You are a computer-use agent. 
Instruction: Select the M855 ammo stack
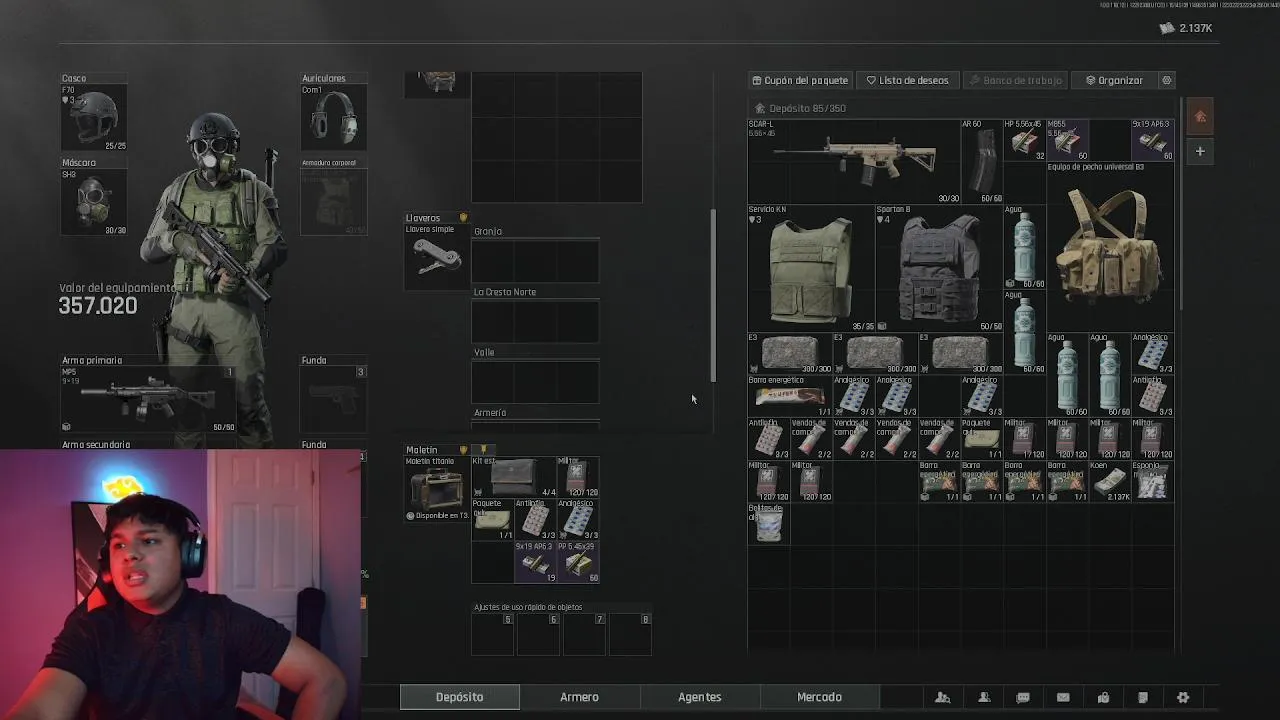point(1067,140)
